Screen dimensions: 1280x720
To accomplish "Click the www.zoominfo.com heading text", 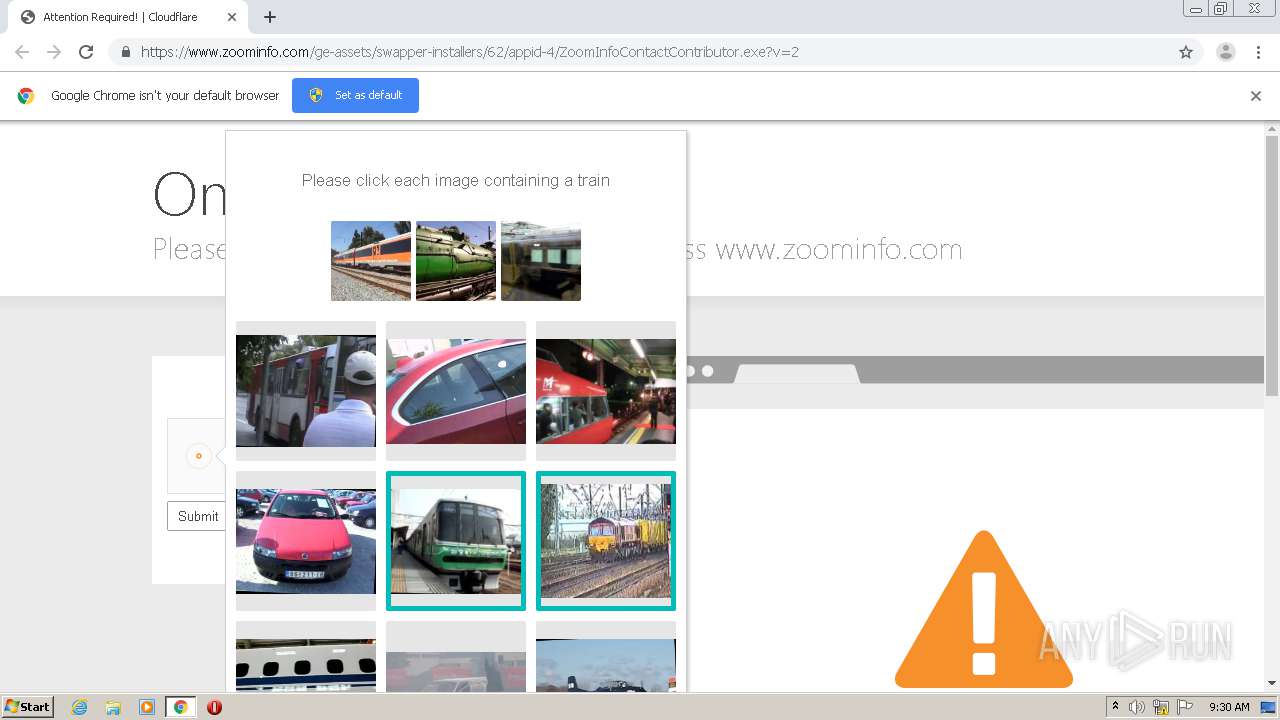I will [839, 249].
